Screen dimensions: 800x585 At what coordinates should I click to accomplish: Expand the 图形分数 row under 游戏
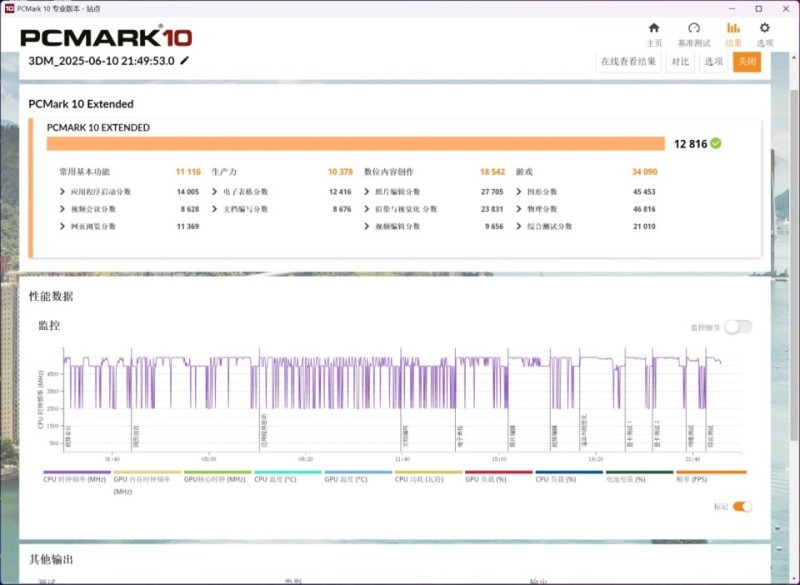pos(519,191)
